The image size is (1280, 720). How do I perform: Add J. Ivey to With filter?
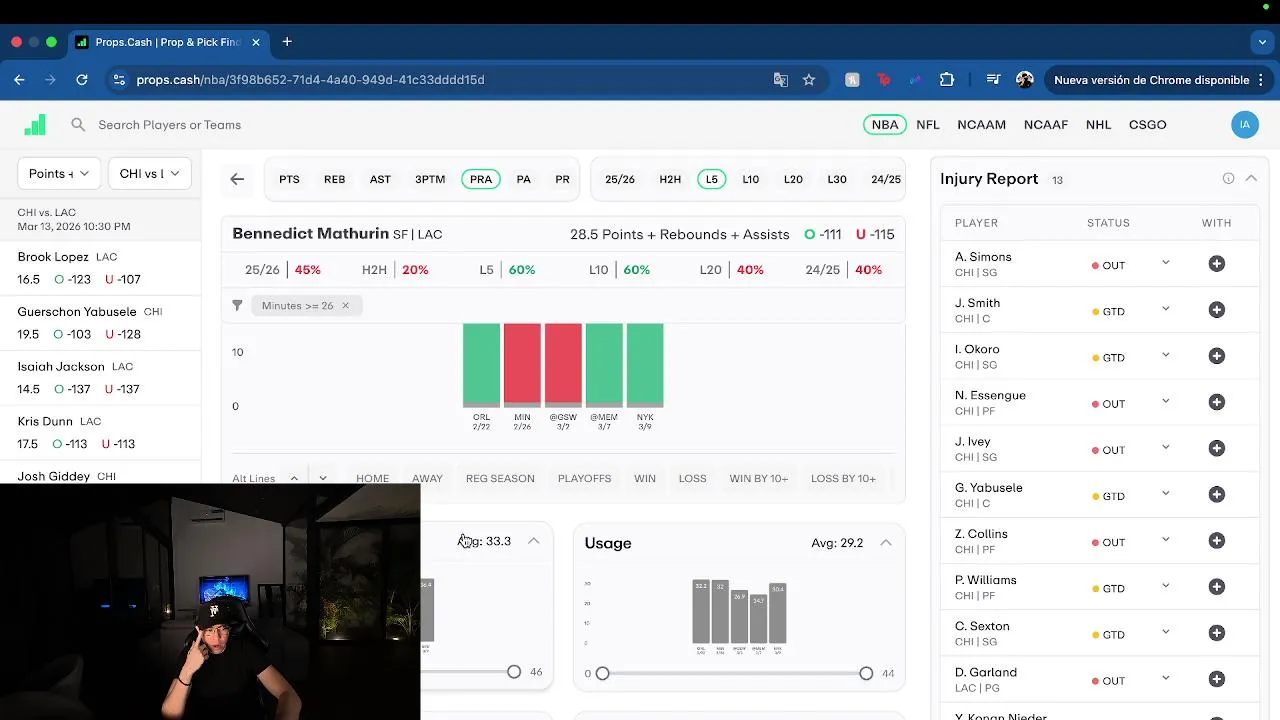click(x=1217, y=448)
